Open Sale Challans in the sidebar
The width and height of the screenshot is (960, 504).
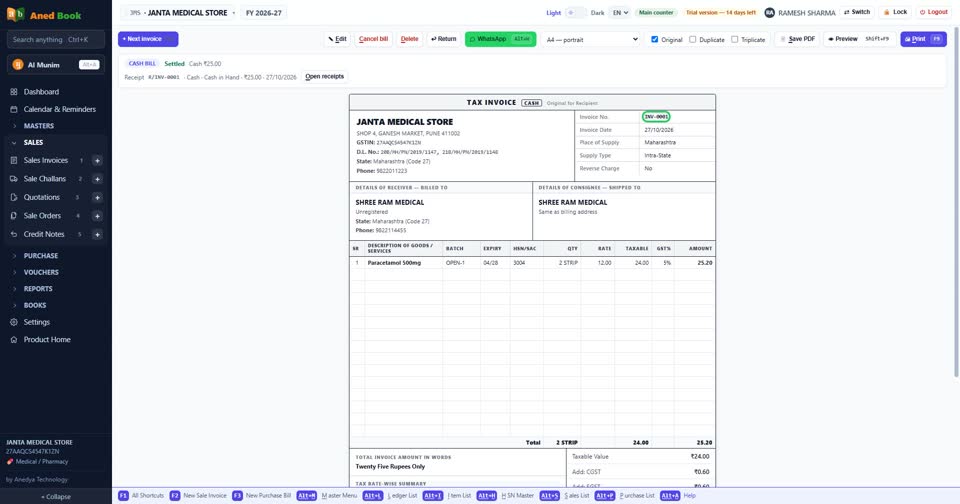pos(45,179)
